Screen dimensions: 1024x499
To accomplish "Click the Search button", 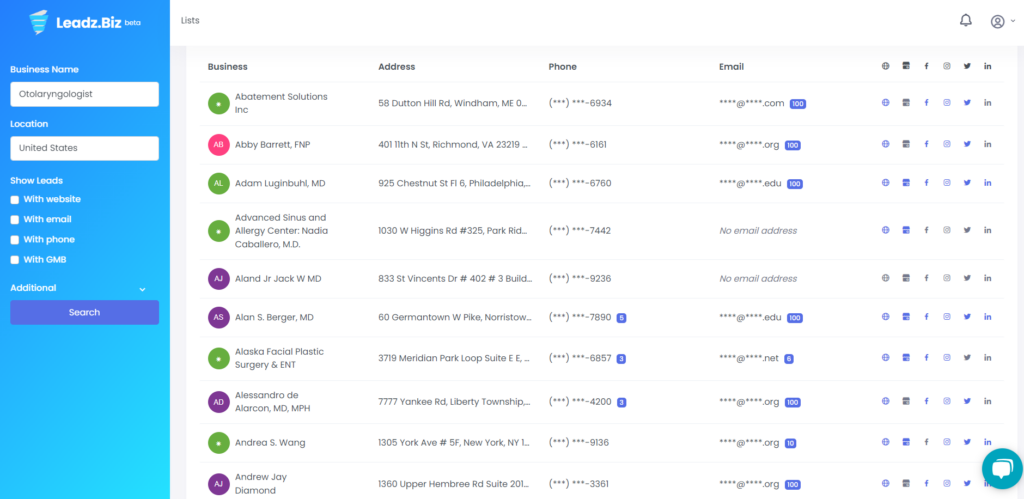I will pyautogui.click(x=84, y=312).
